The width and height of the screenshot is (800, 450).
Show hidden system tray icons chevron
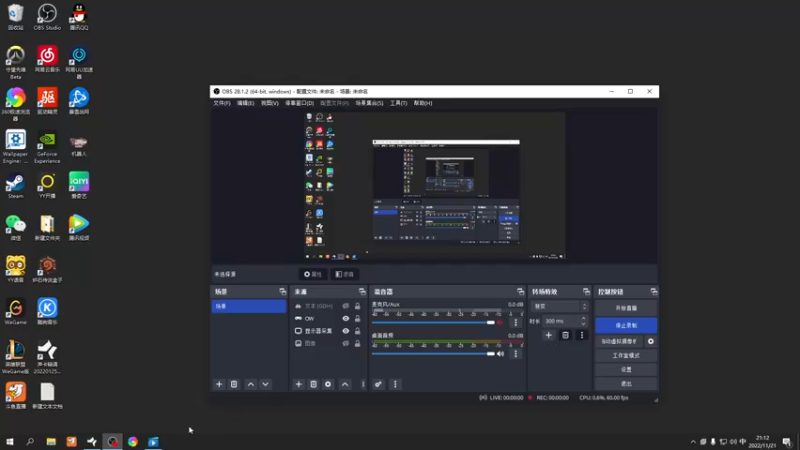[x=693, y=442]
